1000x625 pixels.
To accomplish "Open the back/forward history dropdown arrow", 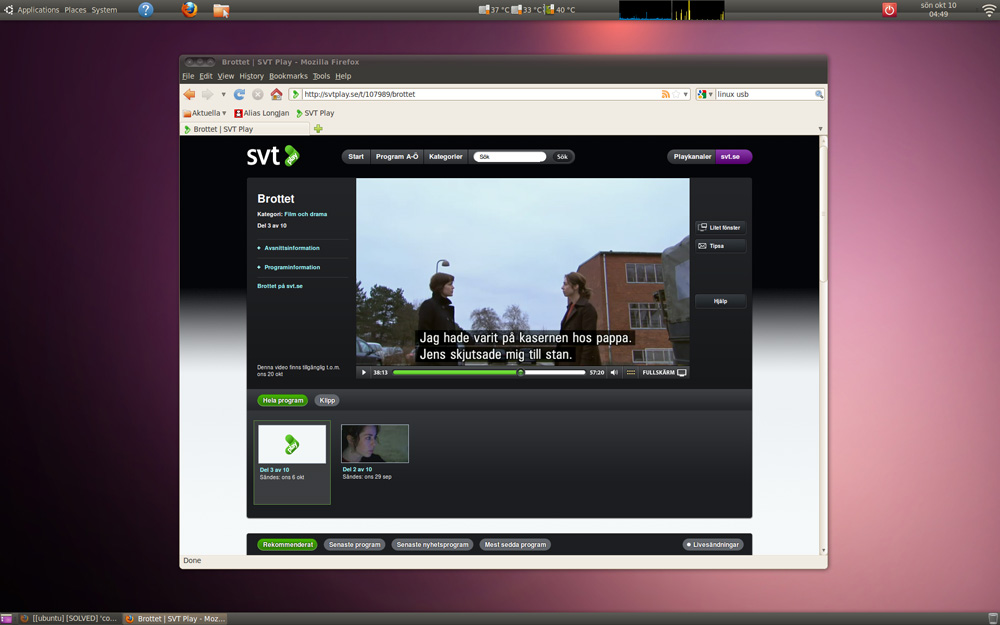I will pyautogui.click(x=223, y=94).
